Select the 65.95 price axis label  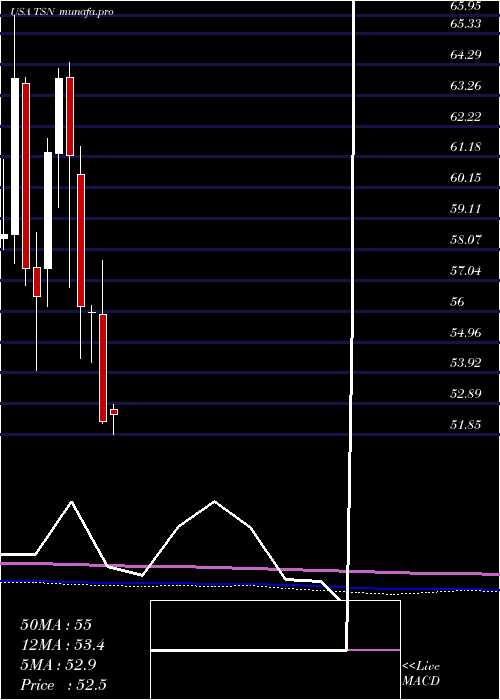(467, 6)
